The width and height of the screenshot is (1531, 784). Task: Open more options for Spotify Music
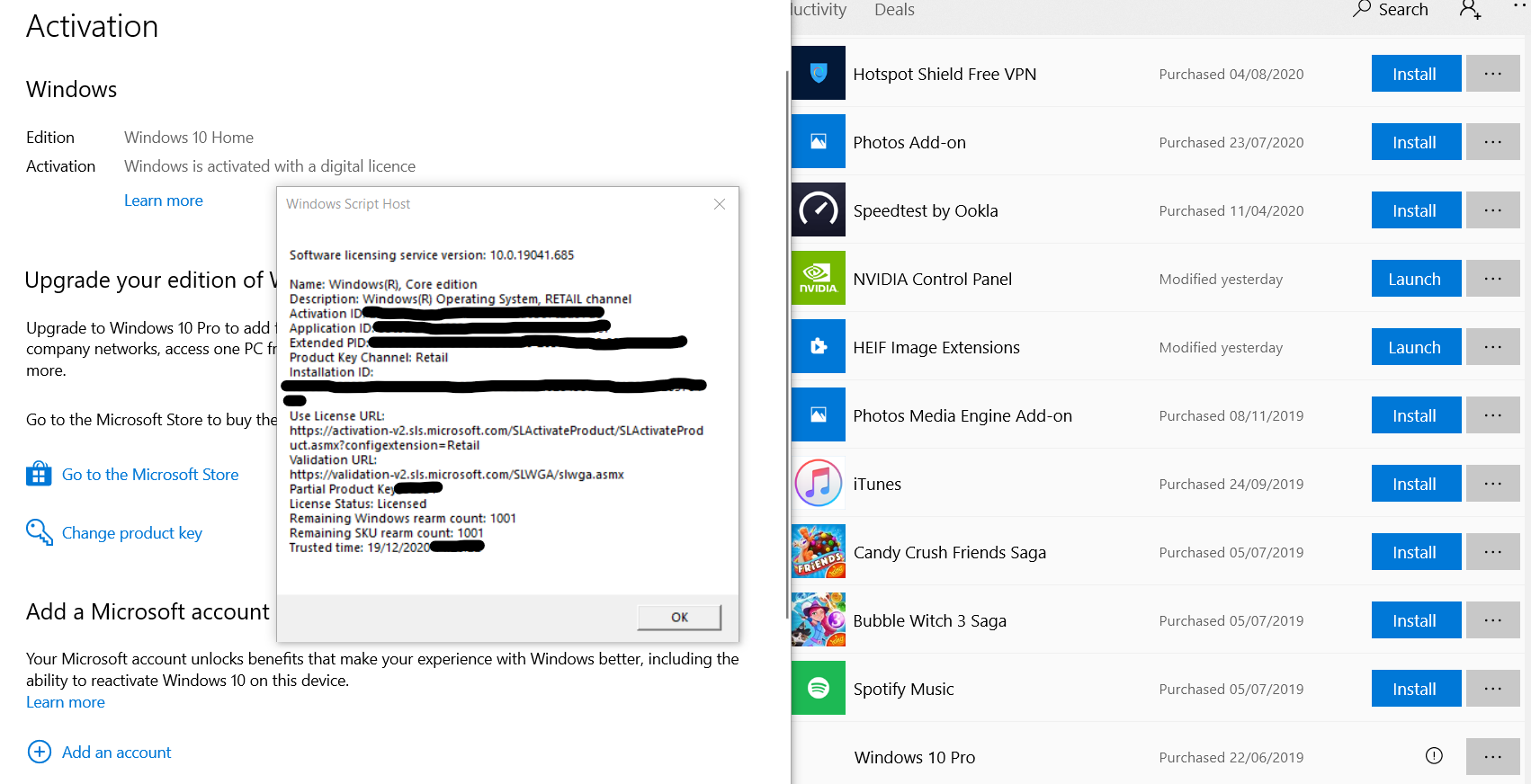1493,689
